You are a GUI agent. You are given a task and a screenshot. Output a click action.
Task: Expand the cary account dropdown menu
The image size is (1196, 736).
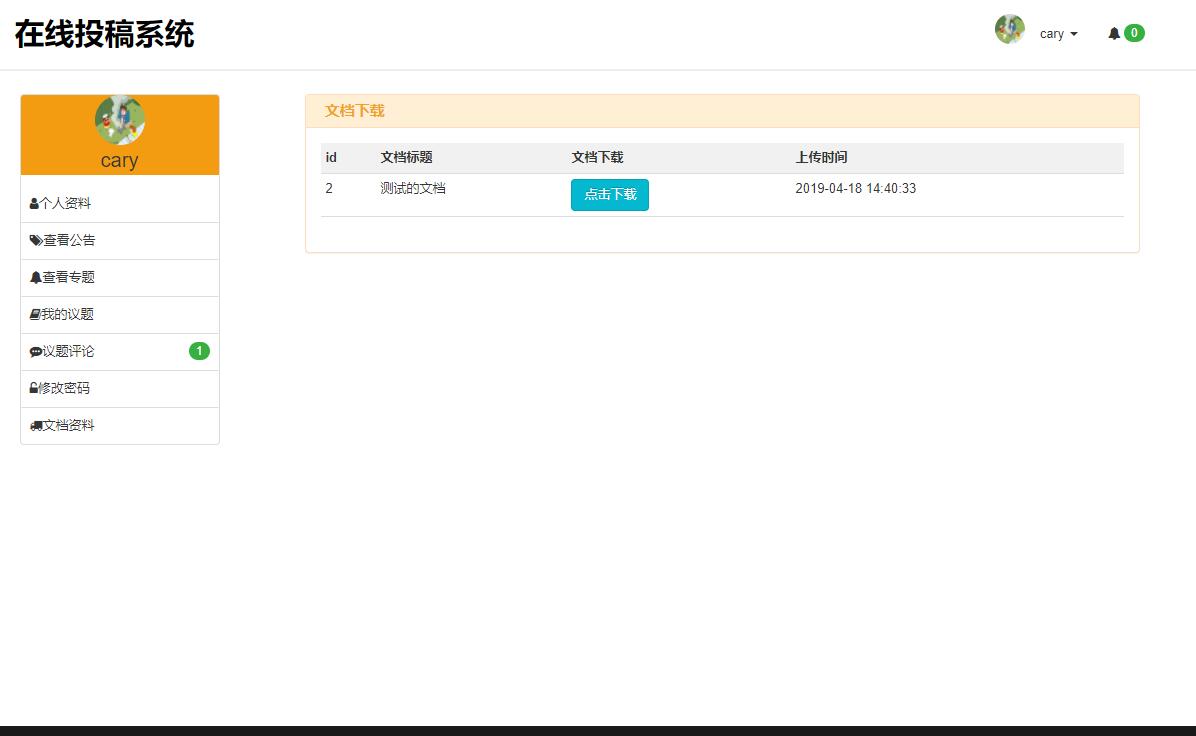click(x=1059, y=34)
